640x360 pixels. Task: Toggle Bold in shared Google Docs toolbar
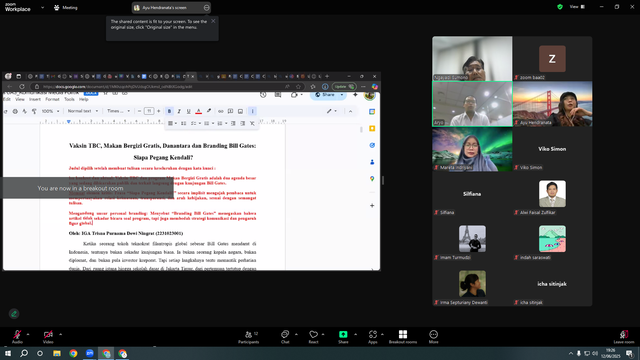tap(169, 111)
